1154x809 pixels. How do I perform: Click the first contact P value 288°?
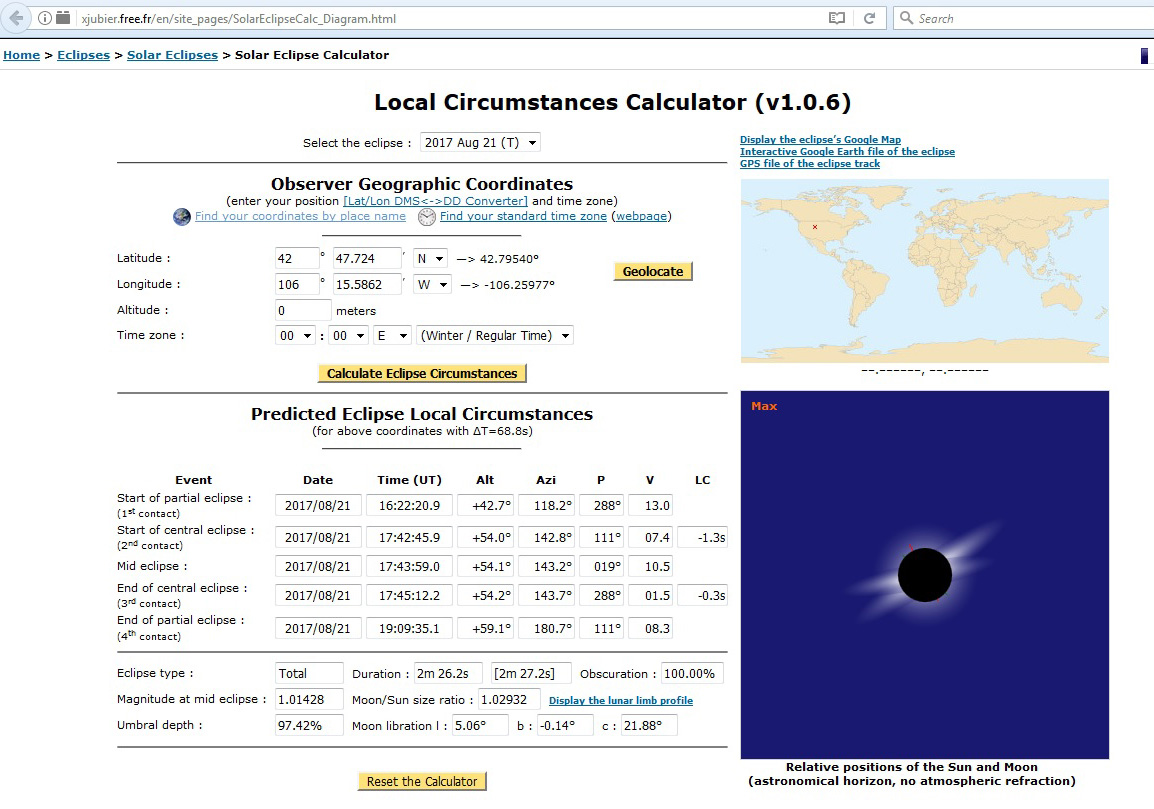click(601, 506)
